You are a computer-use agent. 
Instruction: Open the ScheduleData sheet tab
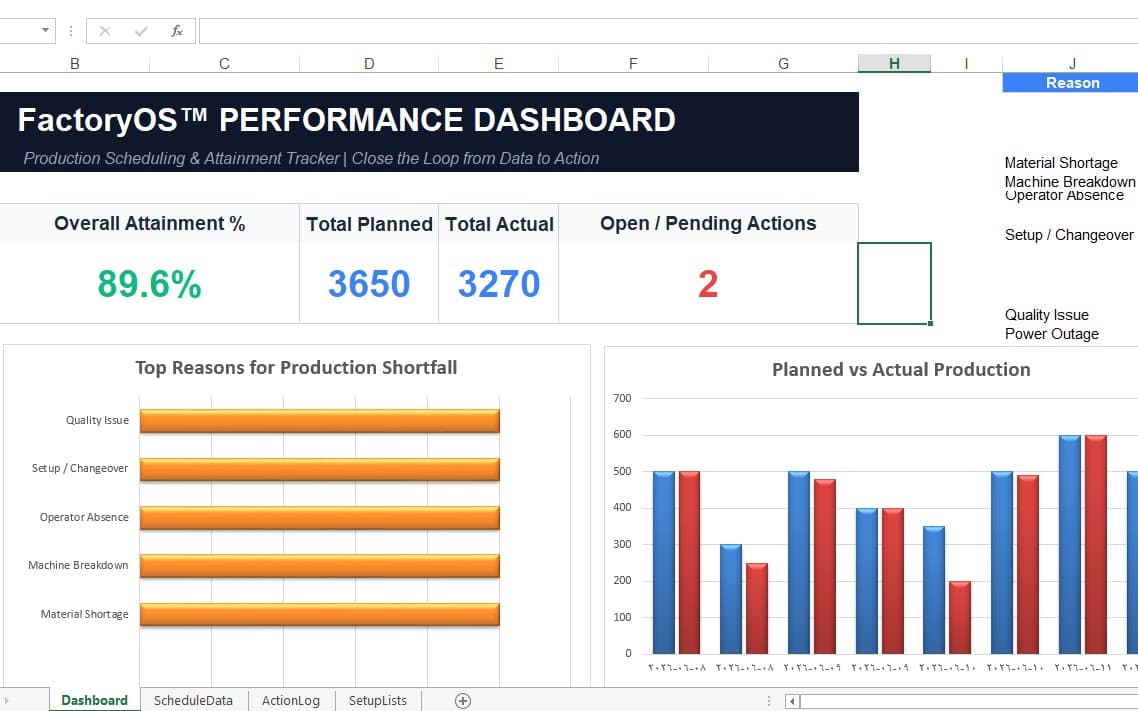point(193,700)
